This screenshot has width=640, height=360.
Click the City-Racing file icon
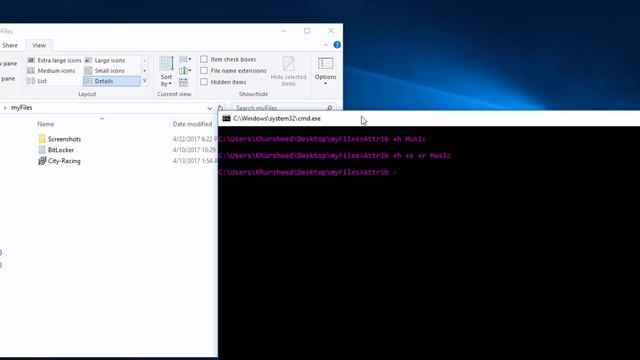click(x=42, y=161)
